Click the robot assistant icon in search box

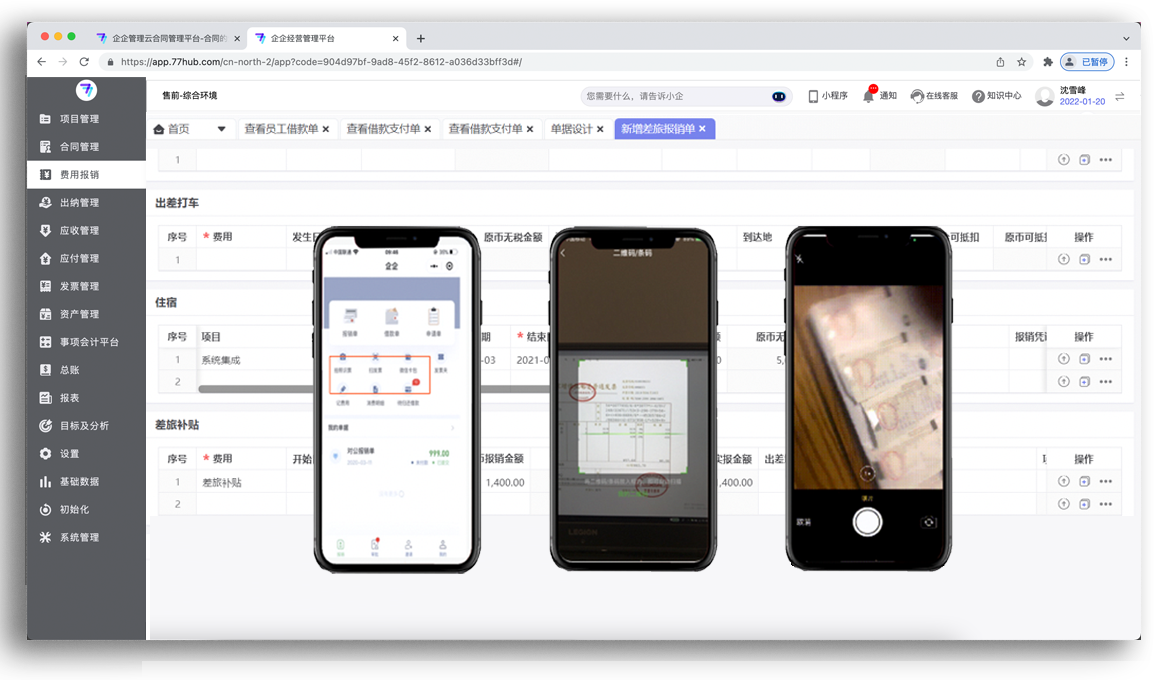pos(779,96)
